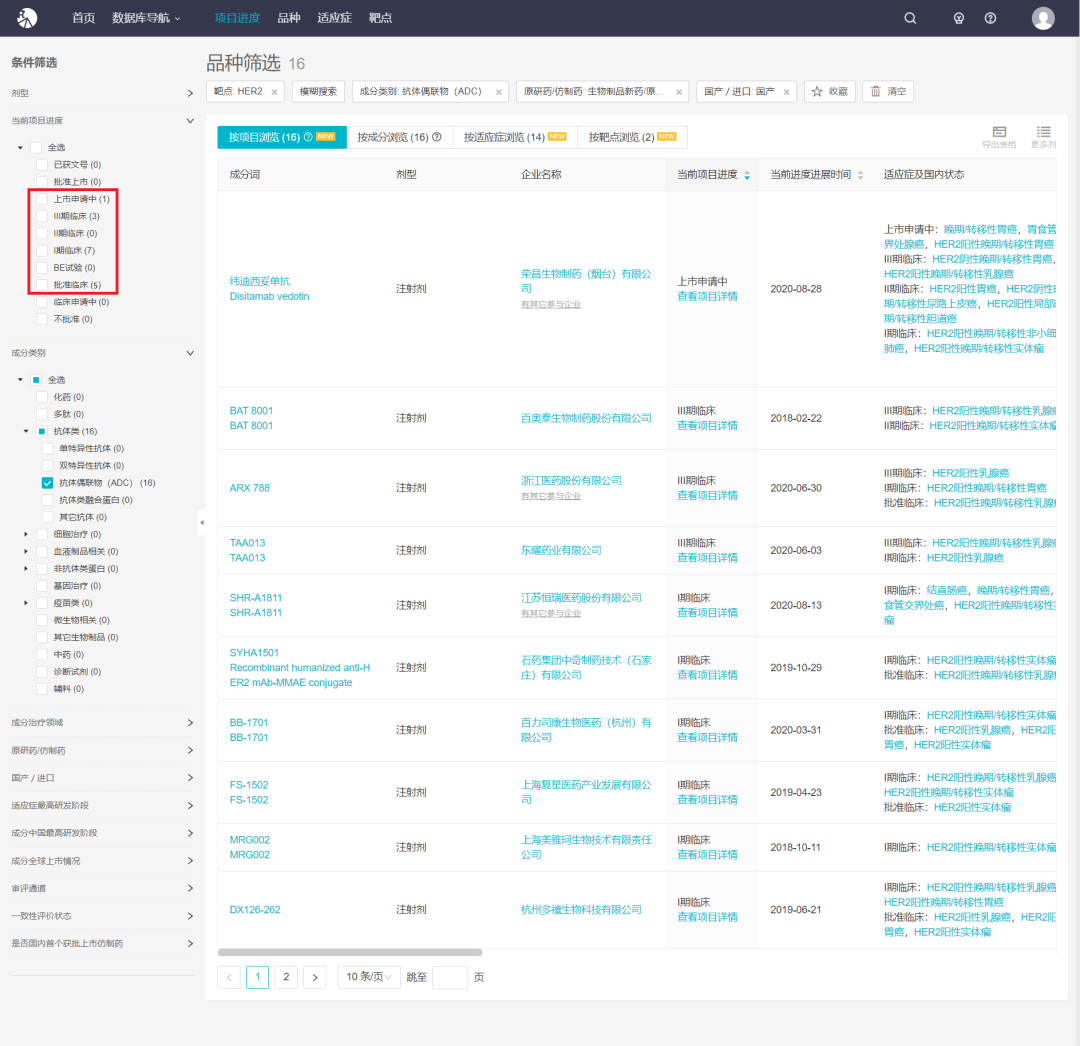
Task: Click the 收藏 star button
Action: click(830, 92)
